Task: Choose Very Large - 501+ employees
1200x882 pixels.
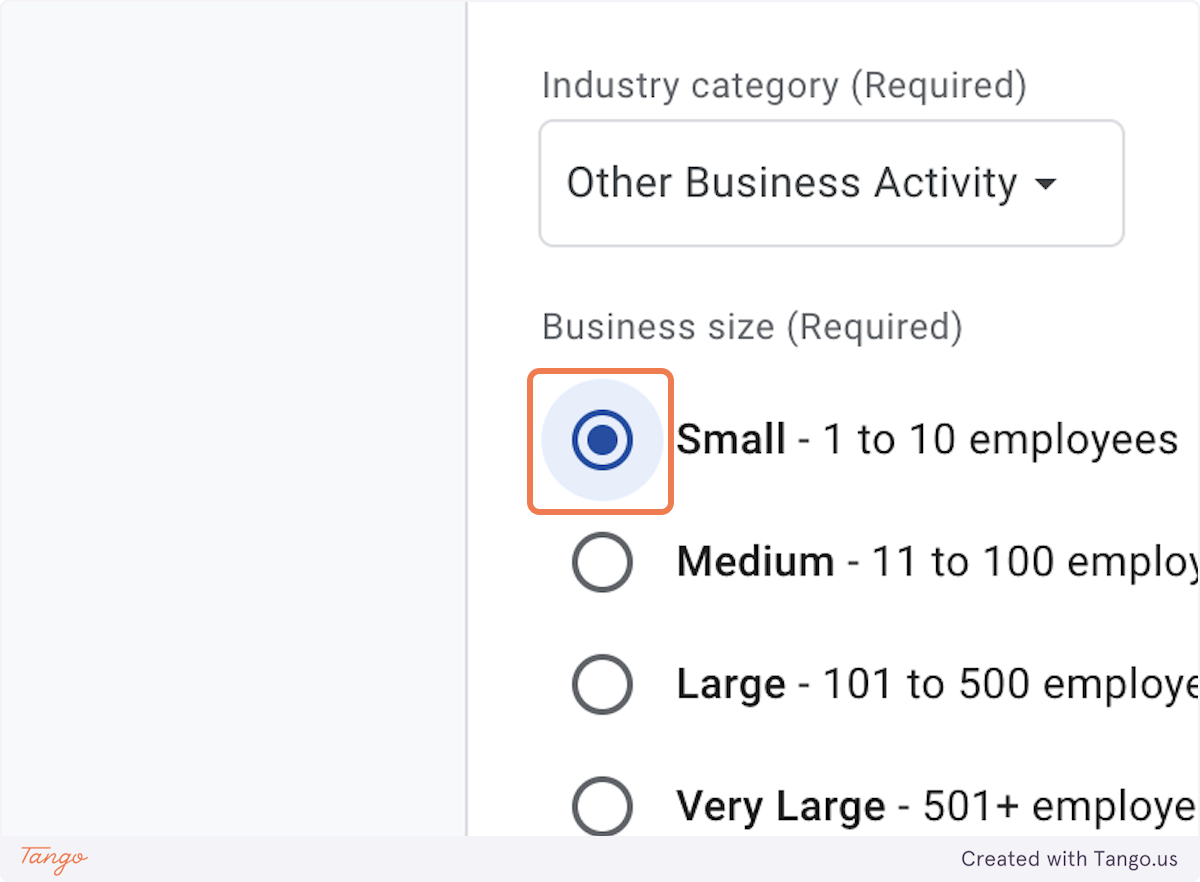Action: 602,806
